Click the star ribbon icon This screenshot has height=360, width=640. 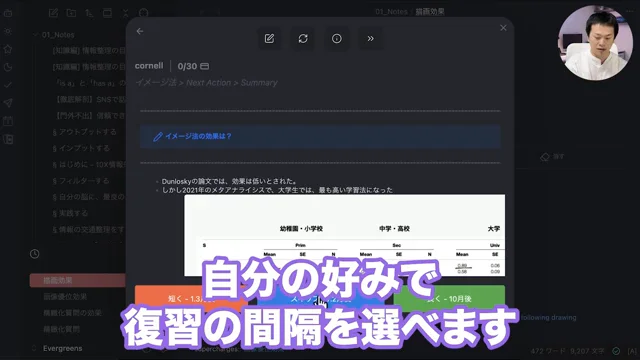click(x=8, y=49)
